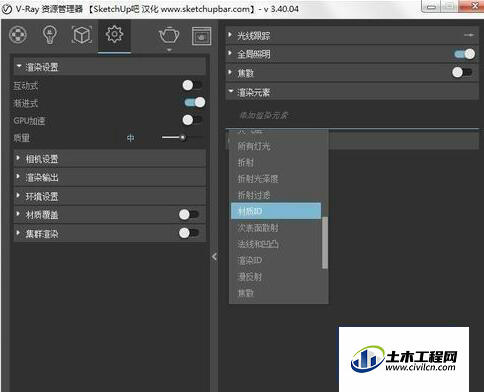Viewport: 484px width, 392px height.
Task: Click the V-Ray logo in title bar
Action: click(x=6, y=9)
